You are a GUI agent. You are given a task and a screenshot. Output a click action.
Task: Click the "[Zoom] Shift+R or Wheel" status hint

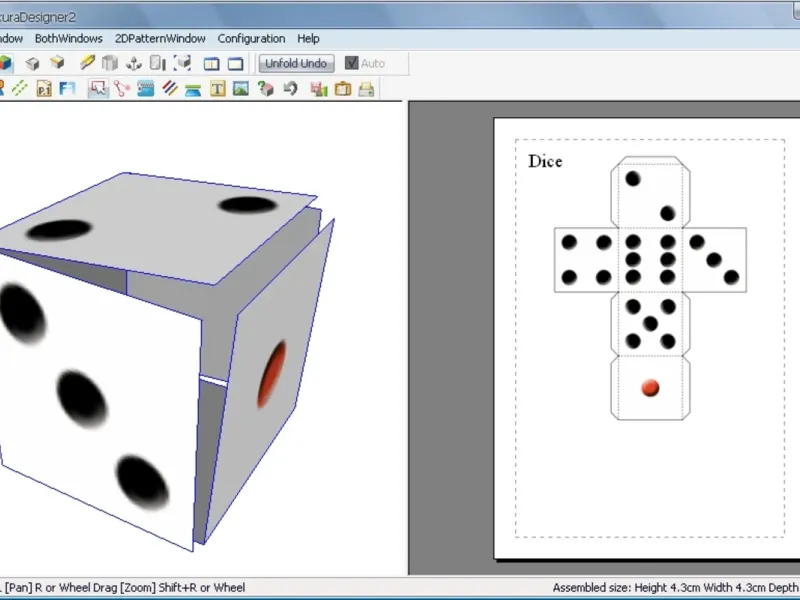[x=182, y=587]
